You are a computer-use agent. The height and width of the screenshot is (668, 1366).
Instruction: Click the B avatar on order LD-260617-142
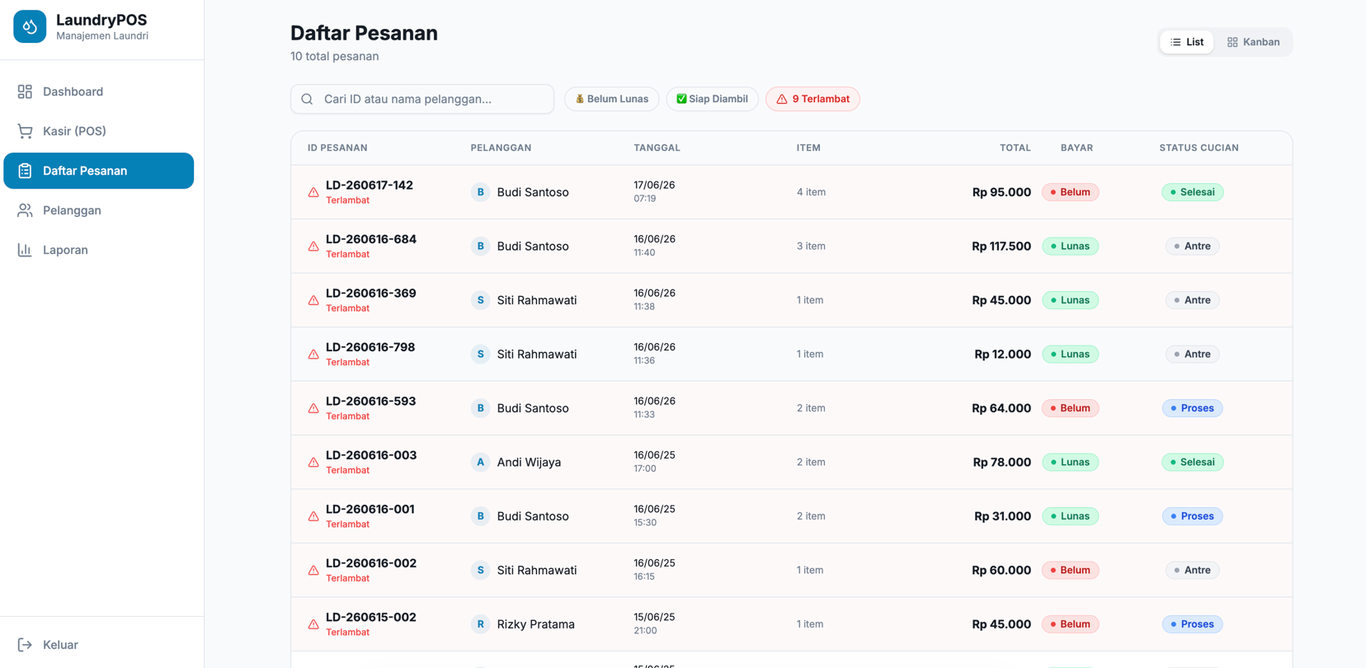[x=480, y=192]
